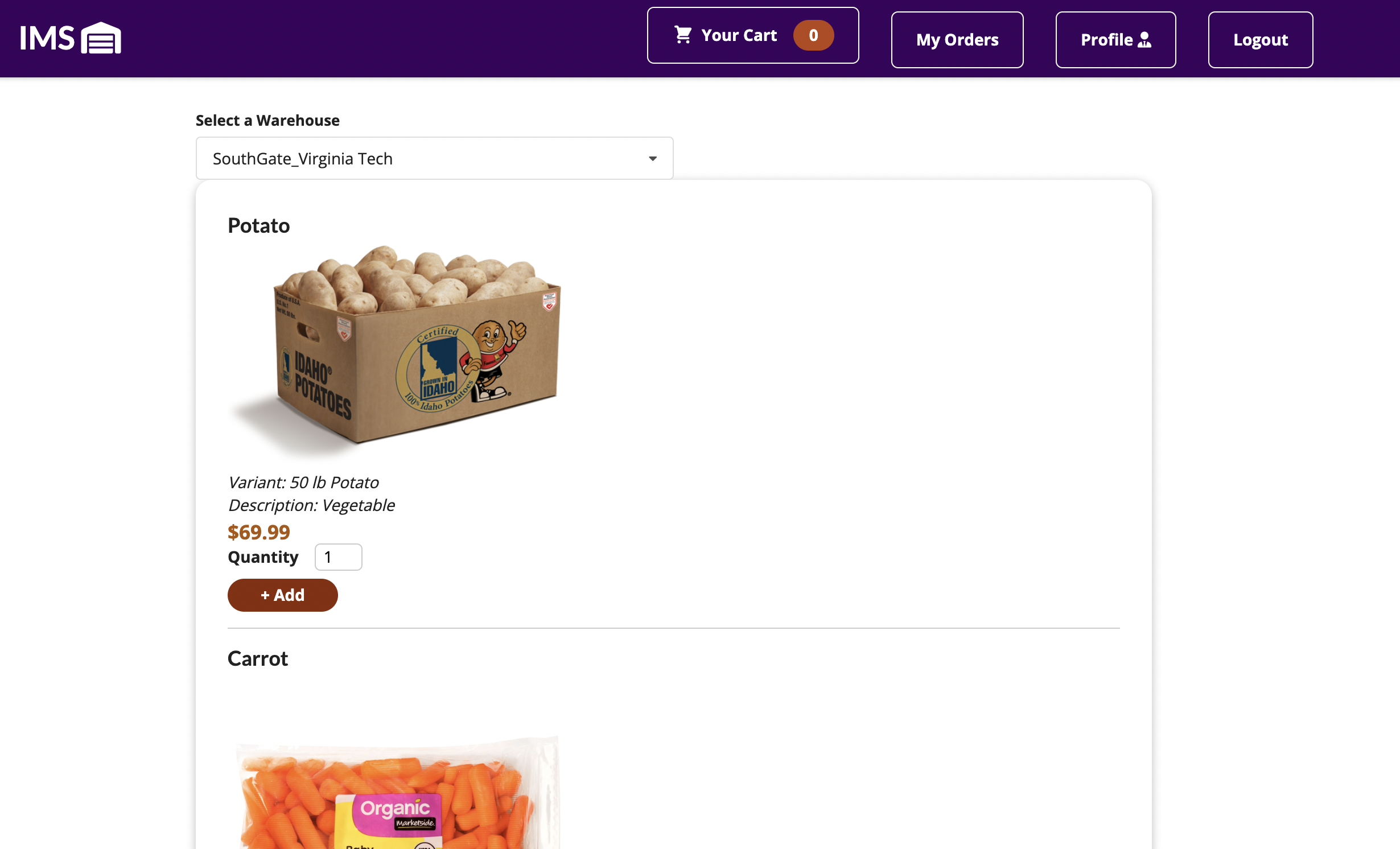Click the IMS logo text
Viewport: 1400px width, 849px height.
pos(47,39)
